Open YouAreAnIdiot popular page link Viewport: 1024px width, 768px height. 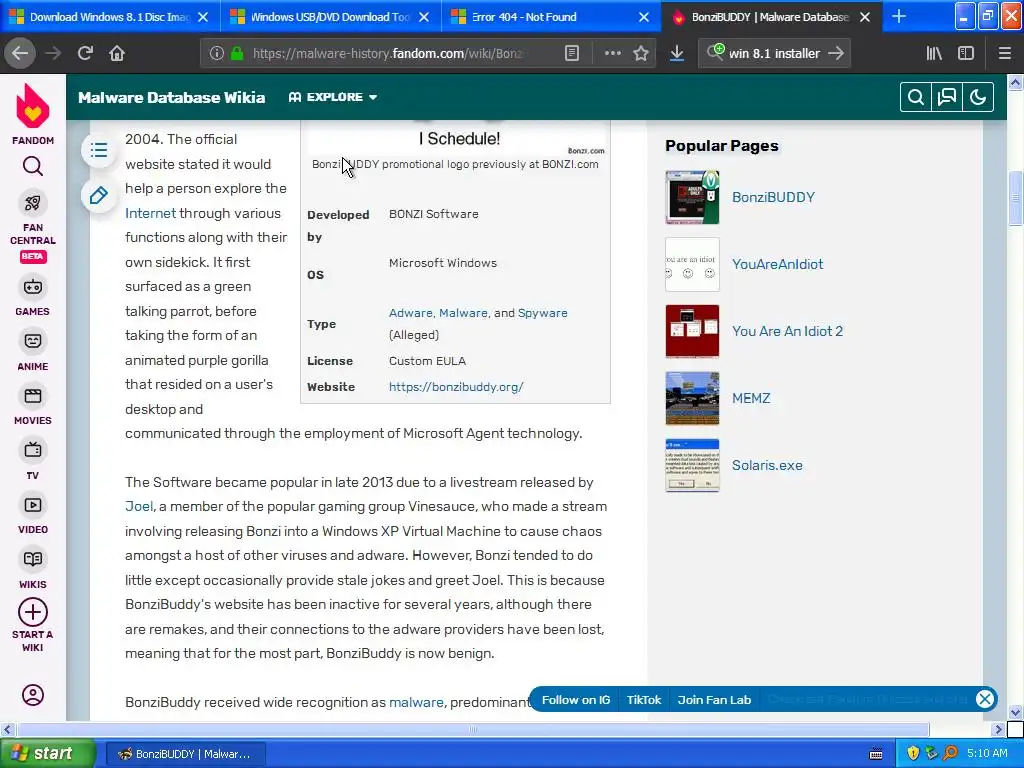pos(777,264)
